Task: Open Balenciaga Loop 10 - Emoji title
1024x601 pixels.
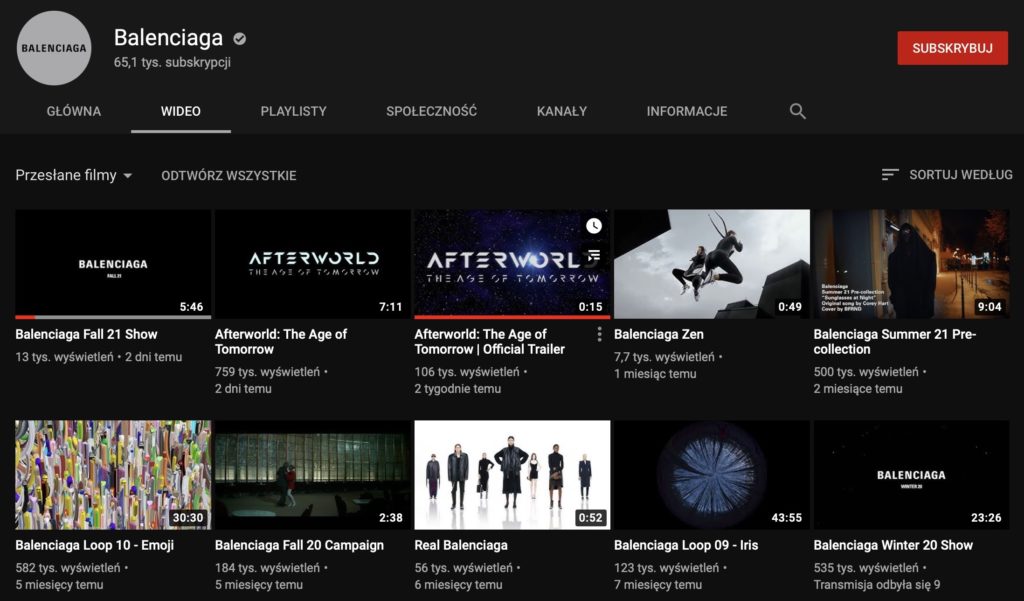Action: coord(95,545)
